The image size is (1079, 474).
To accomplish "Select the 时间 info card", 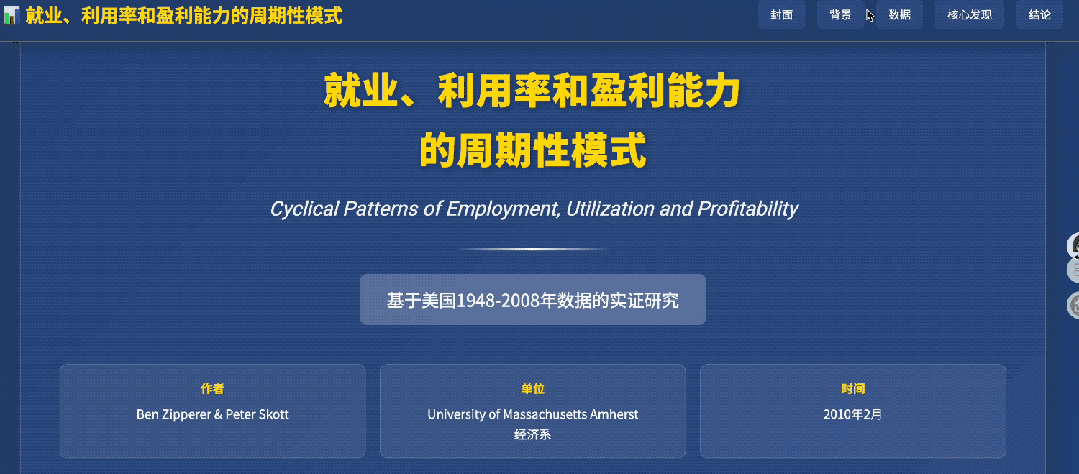I will pyautogui.click(x=852, y=411).
